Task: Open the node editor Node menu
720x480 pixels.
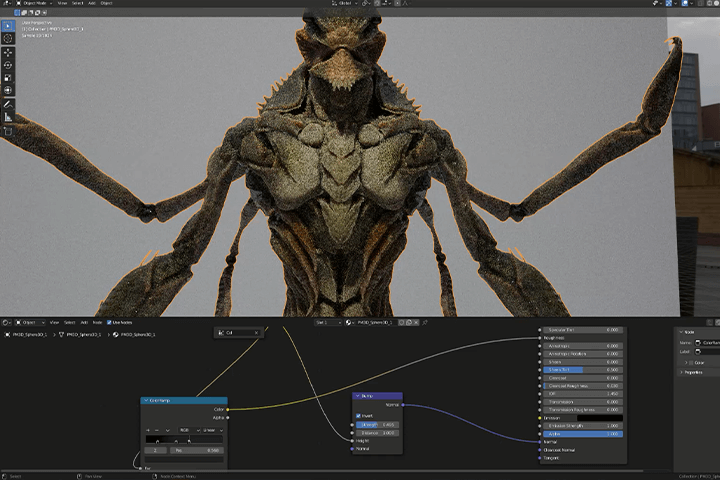Action: pyautogui.click(x=97, y=322)
